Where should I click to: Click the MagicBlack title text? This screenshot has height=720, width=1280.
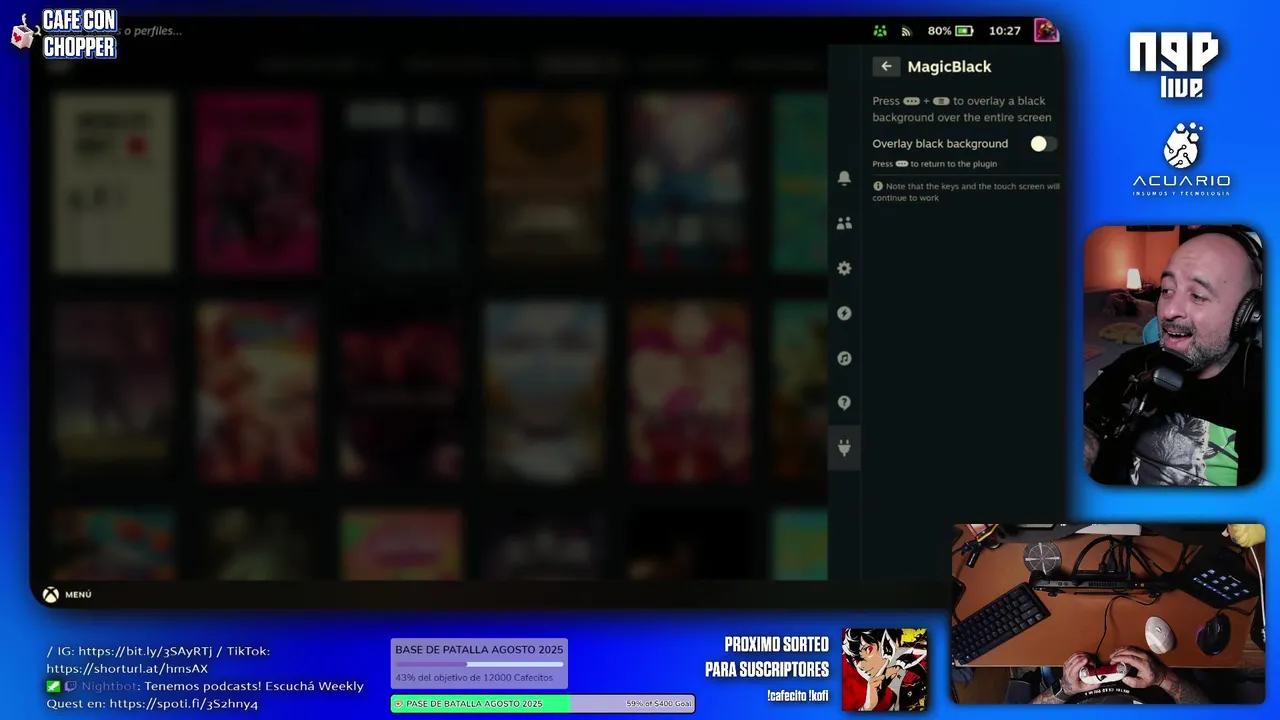click(949, 66)
